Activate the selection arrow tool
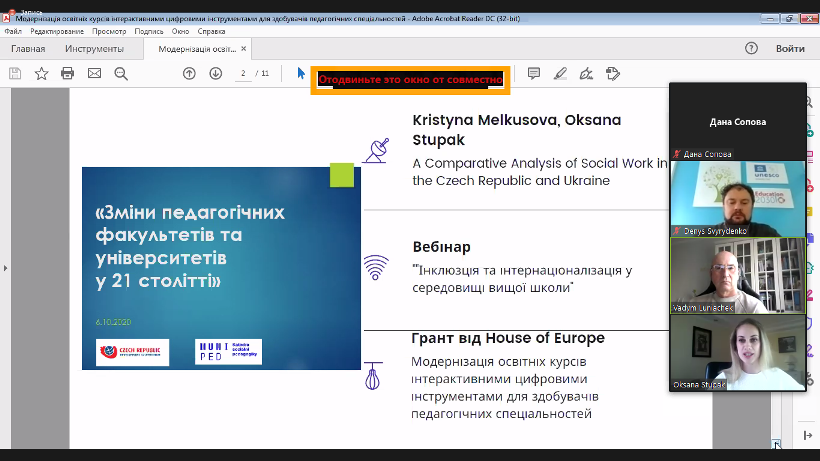 [x=301, y=73]
